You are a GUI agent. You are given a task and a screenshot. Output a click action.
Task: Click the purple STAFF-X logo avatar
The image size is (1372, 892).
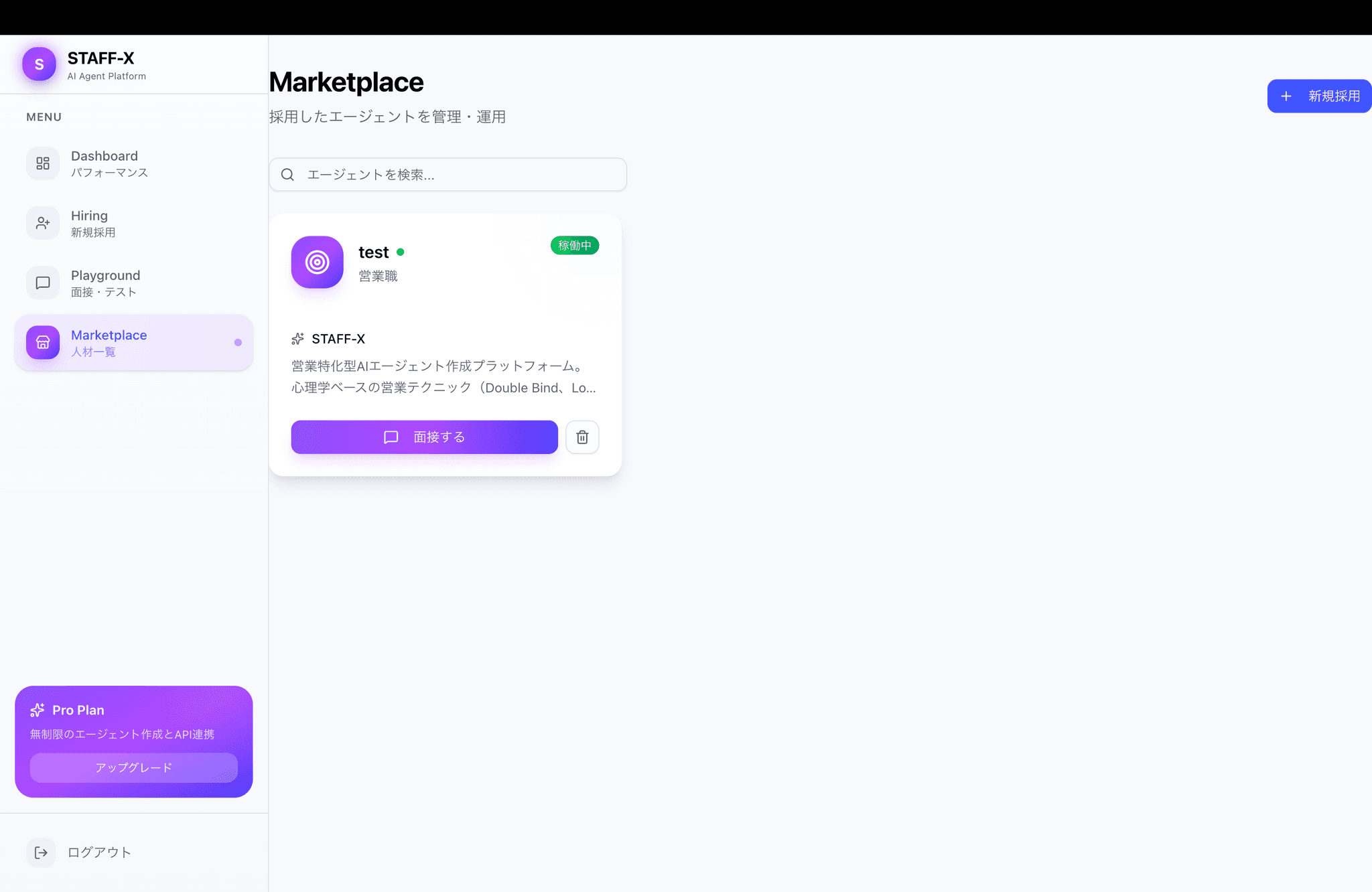pyautogui.click(x=39, y=64)
